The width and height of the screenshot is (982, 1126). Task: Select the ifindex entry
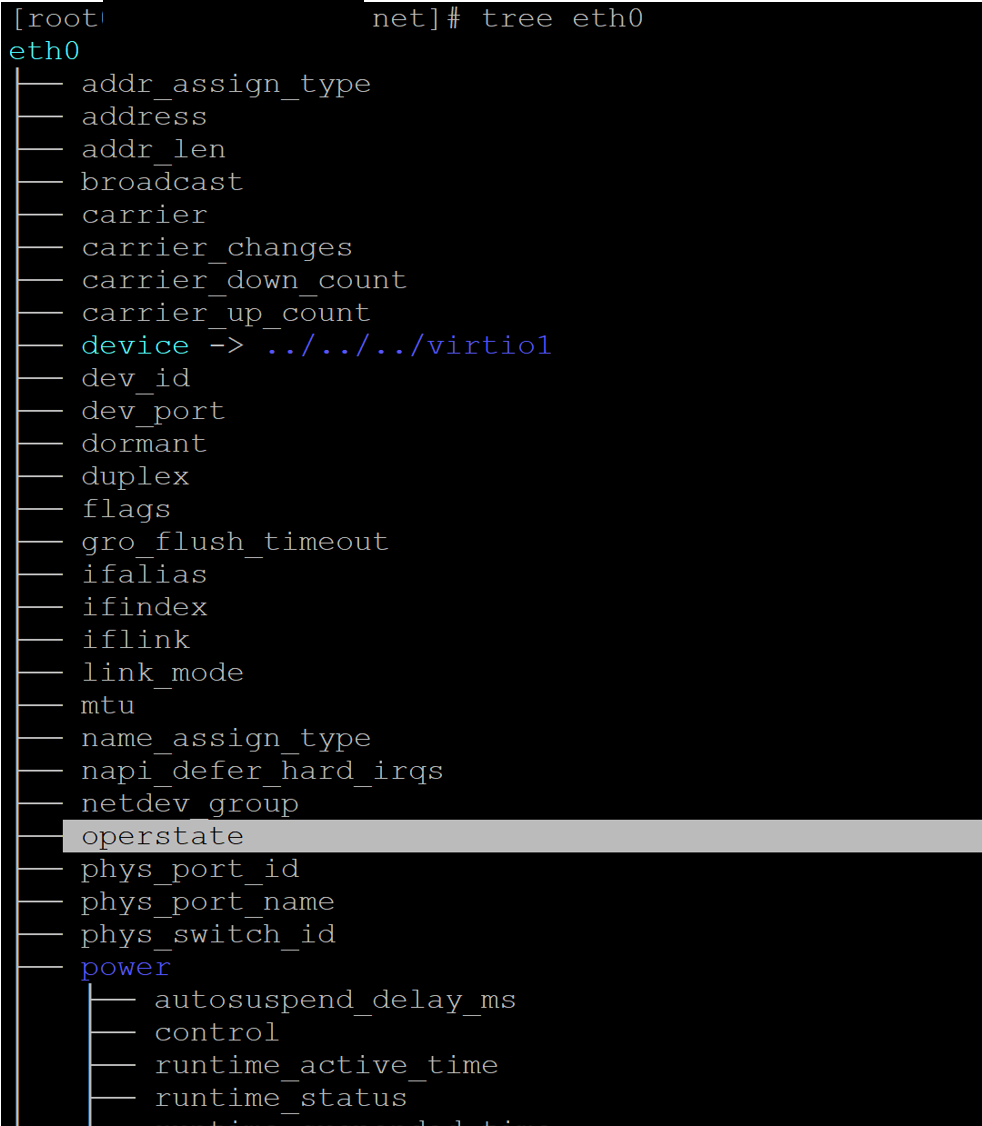pos(144,607)
